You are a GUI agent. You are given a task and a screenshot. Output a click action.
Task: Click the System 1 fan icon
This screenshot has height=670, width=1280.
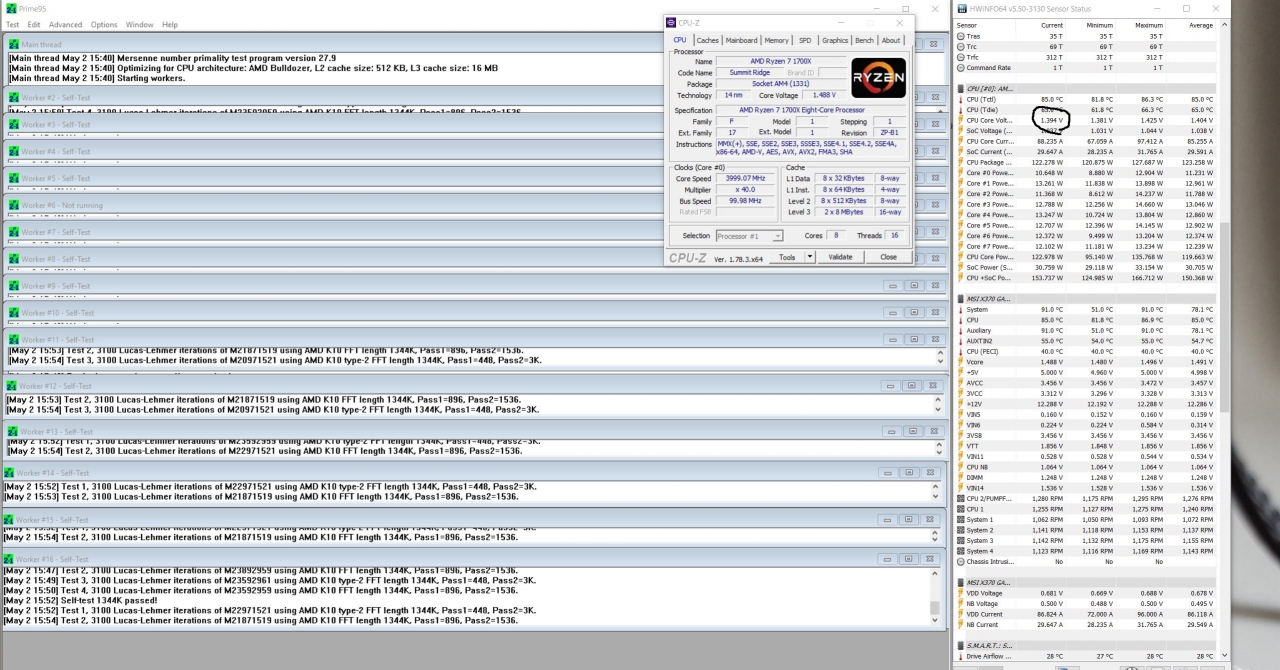pos(961,519)
